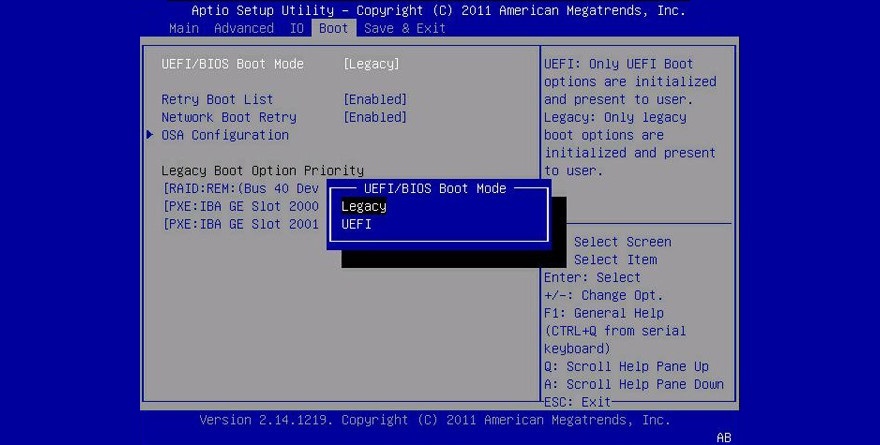The image size is (880, 445).
Task: Select the IO tab
Action: [x=296, y=28]
